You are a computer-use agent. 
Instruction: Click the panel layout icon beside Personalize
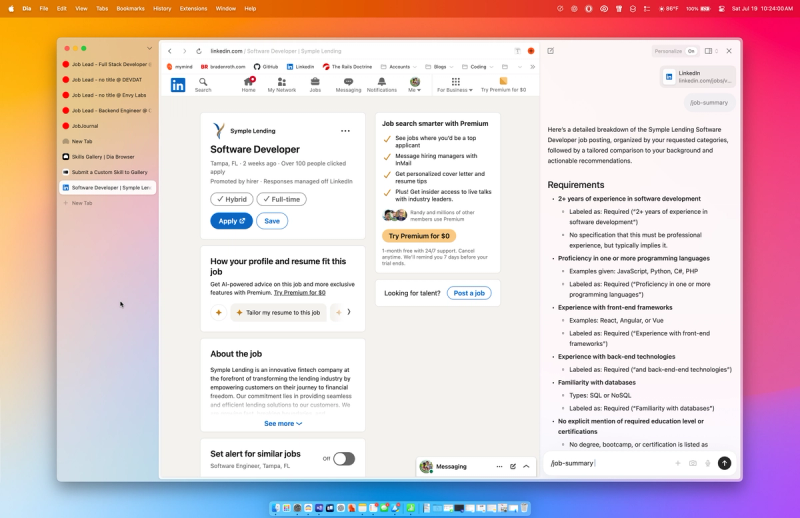click(x=708, y=51)
